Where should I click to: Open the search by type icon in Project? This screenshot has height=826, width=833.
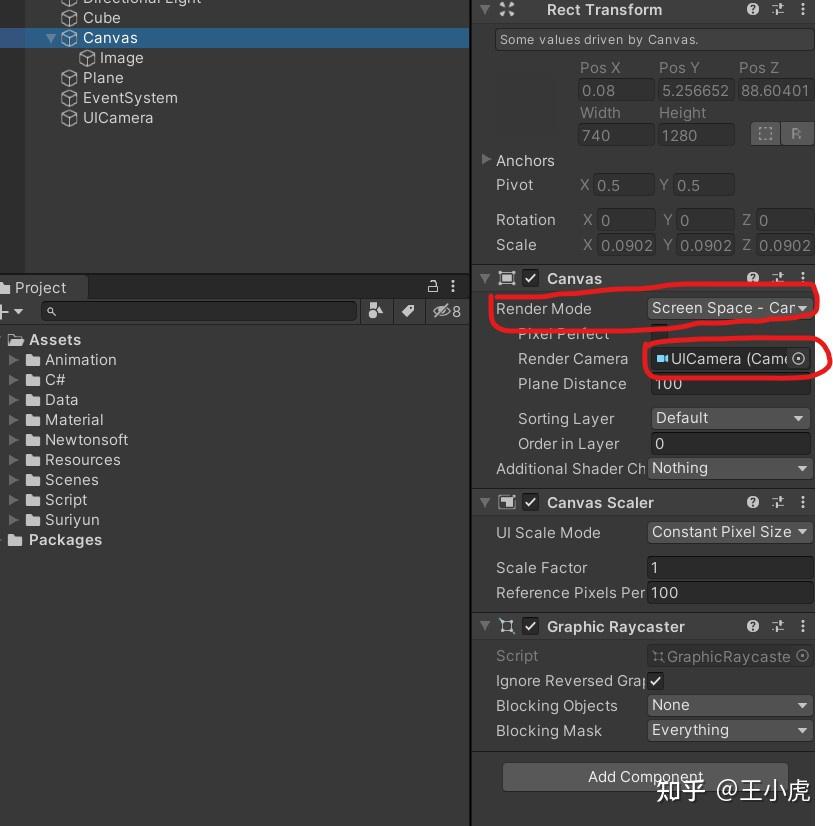[x=375, y=311]
